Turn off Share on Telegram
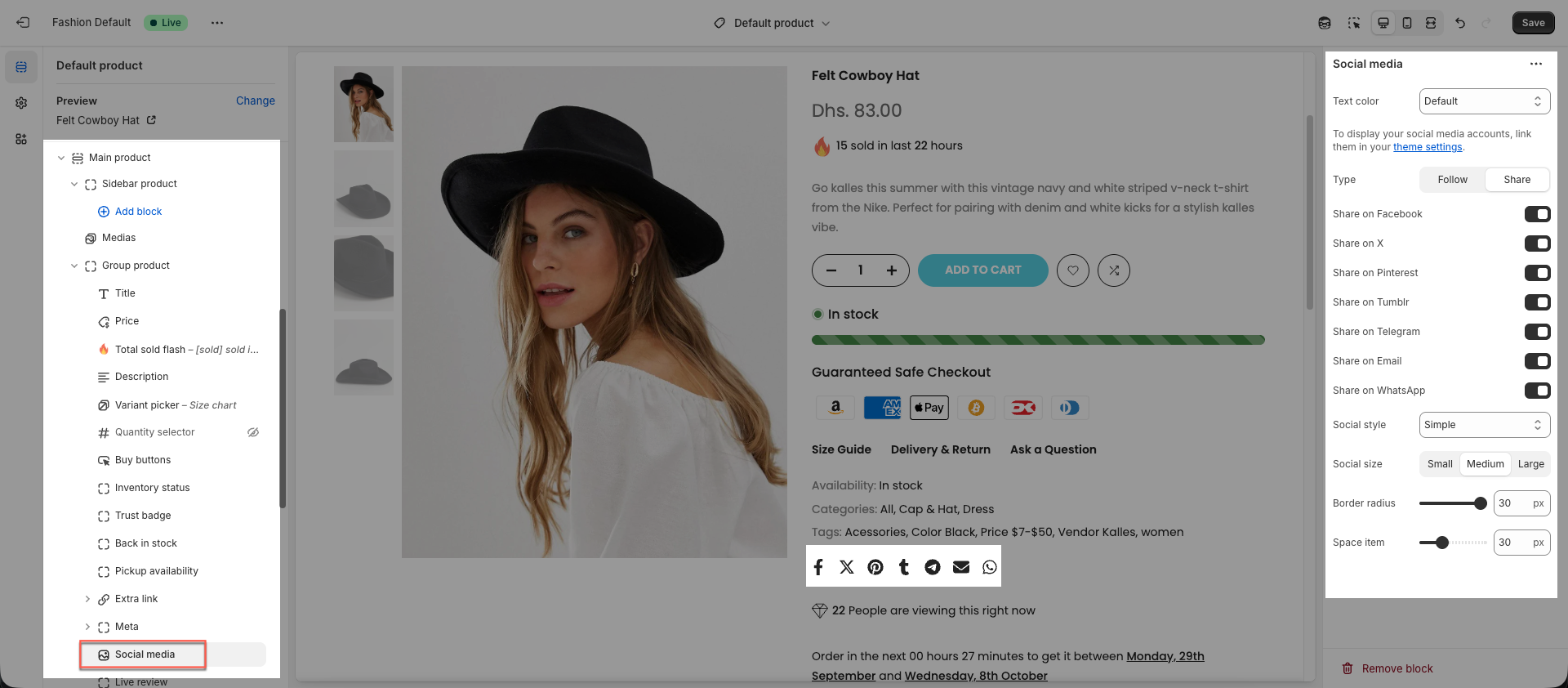 (1537, 332)
